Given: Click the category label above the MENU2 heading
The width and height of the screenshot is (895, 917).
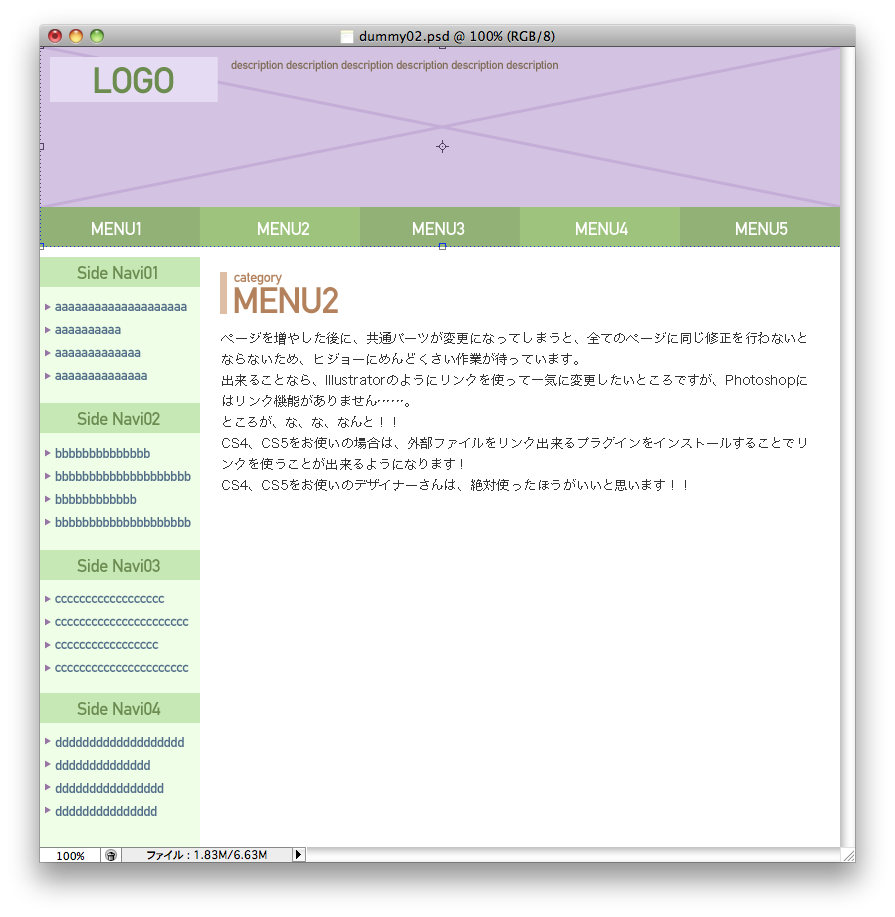Looking at the screenshot, I should [257, 277].
